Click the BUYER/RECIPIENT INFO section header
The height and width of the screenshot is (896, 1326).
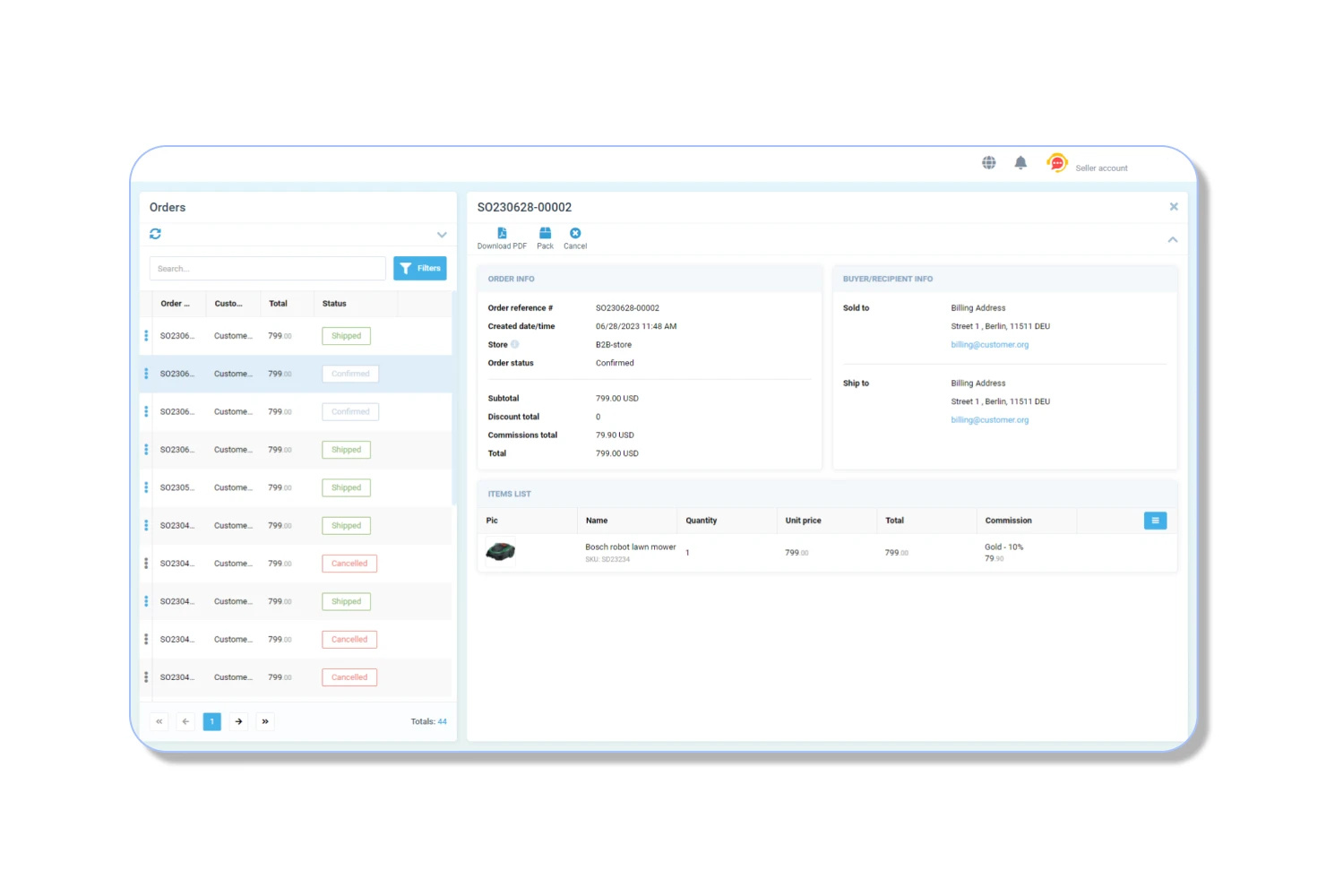[887, 280]
